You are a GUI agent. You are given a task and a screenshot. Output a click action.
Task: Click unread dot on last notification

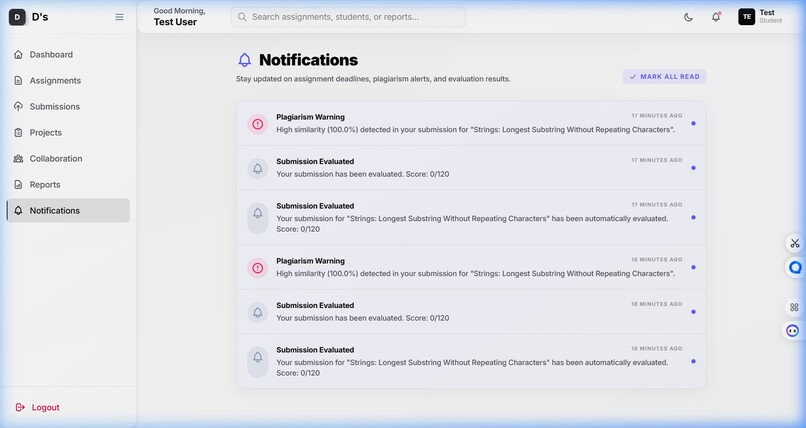pos(693,361)
